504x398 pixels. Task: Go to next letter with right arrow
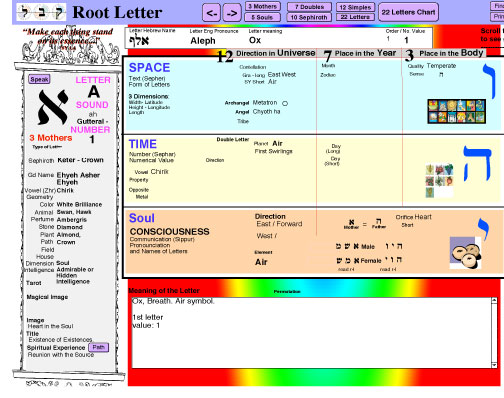[231, 13]
